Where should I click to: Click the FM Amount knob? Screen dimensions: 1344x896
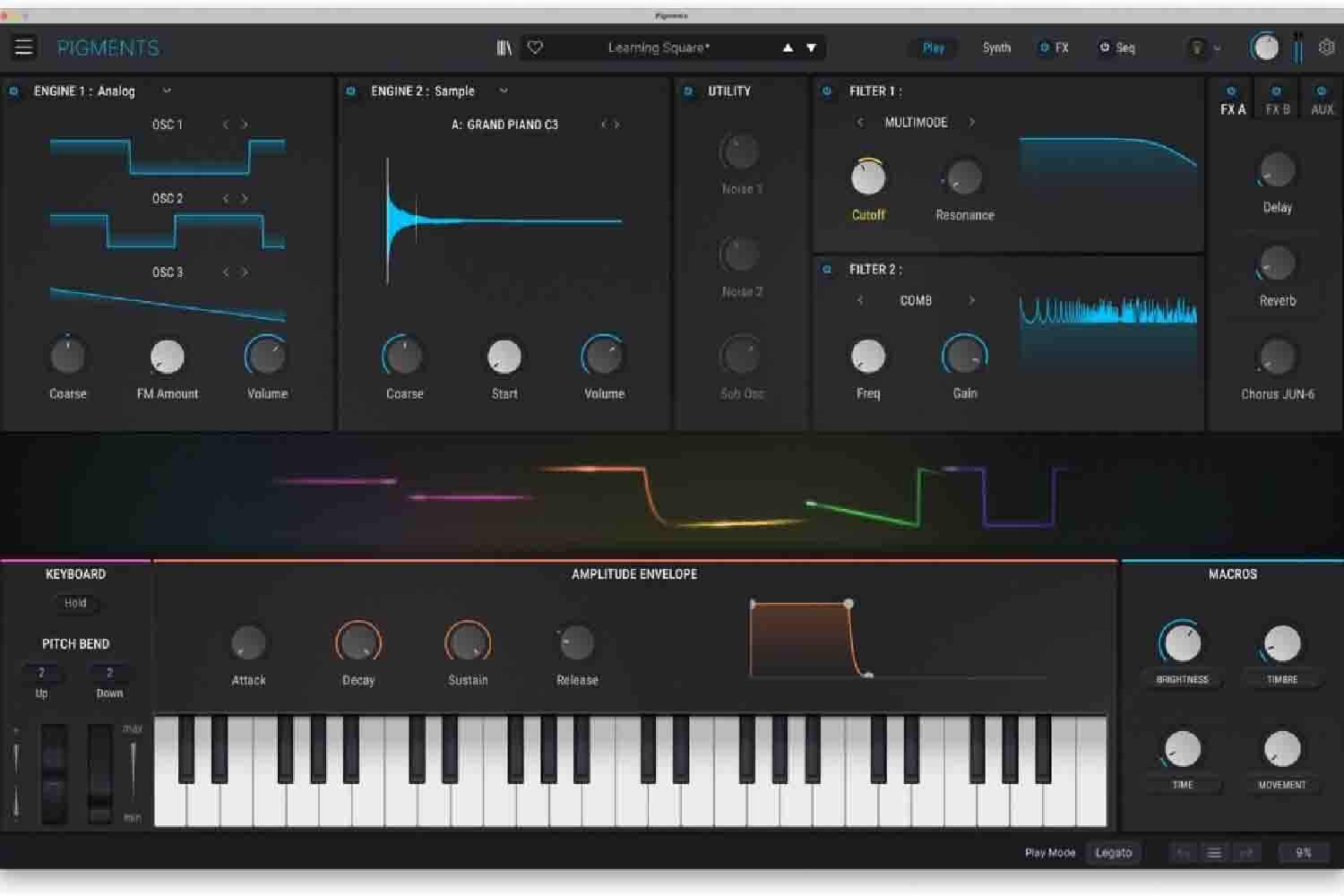[167, 357]
